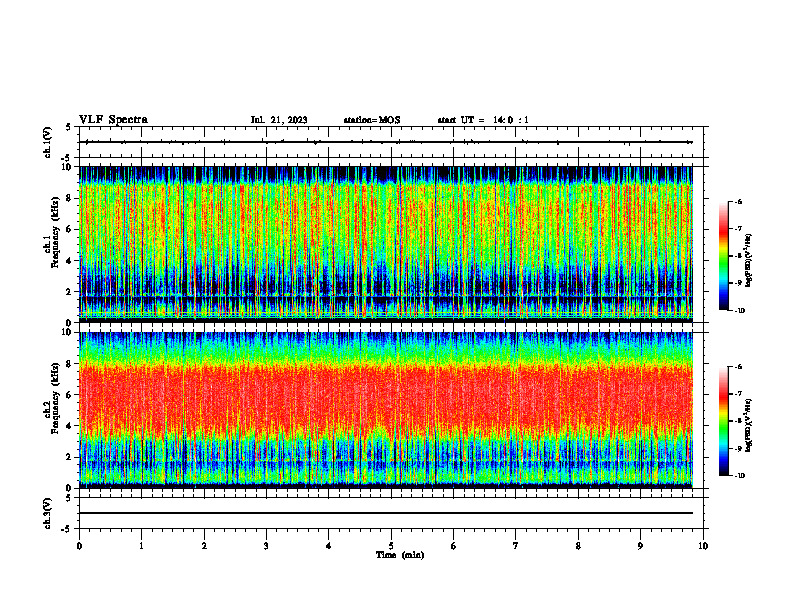Click the "5" tick on the time axis
792x612 pixels.
(391, 546)
